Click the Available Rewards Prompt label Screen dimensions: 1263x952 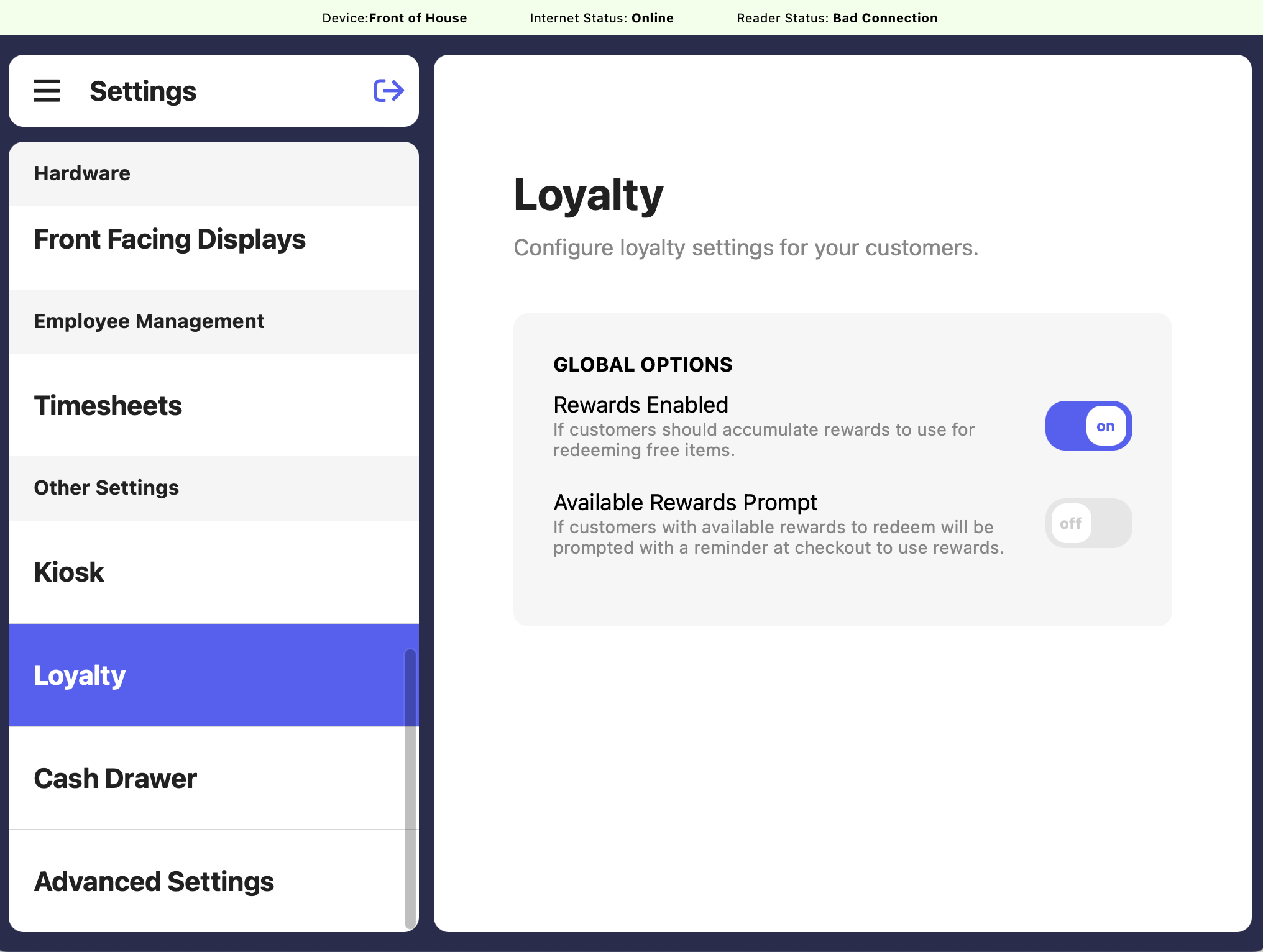685,503
